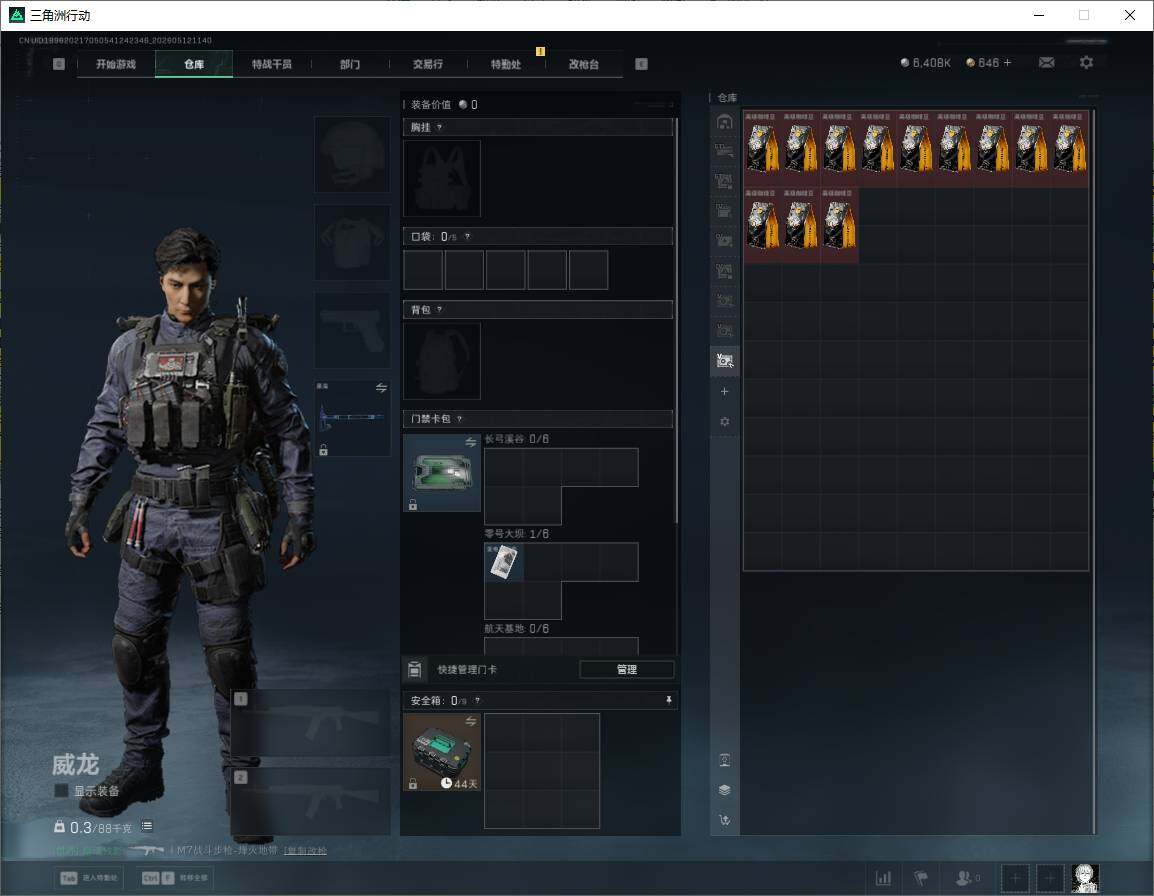
Task: Select the empty chest rig slot
Action: 442,178
